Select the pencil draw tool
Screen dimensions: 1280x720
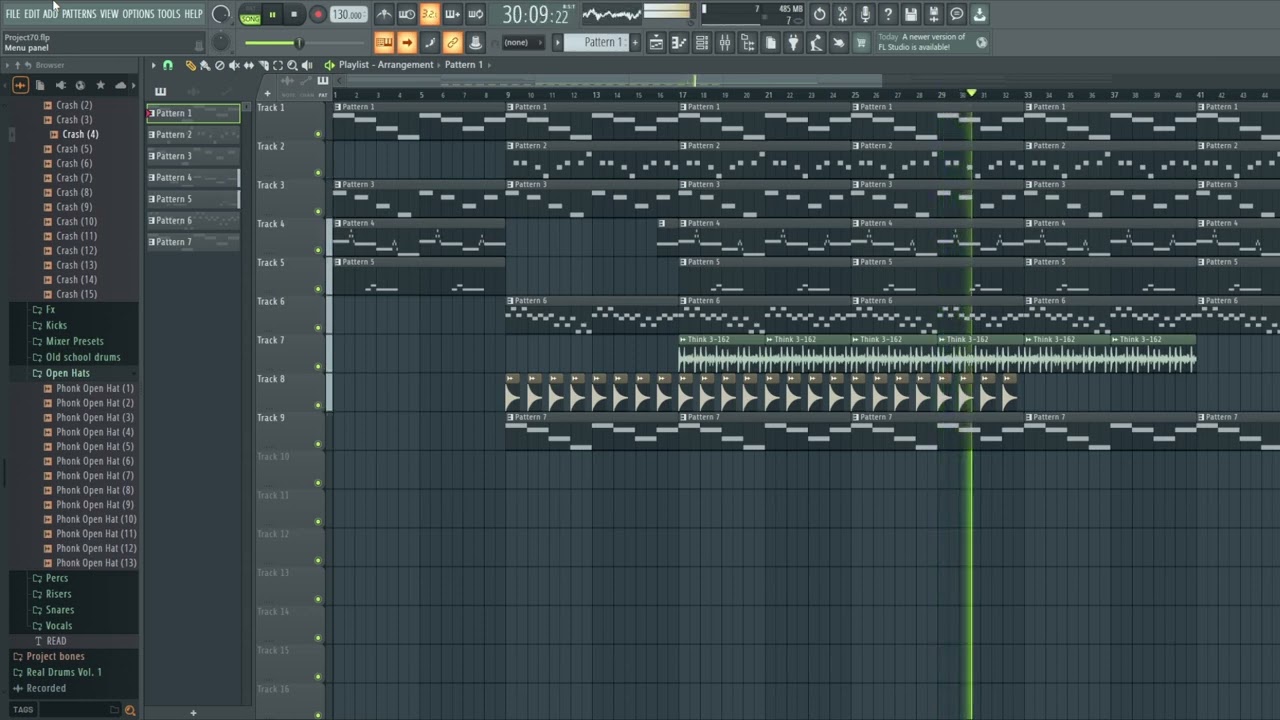(190, 65)
